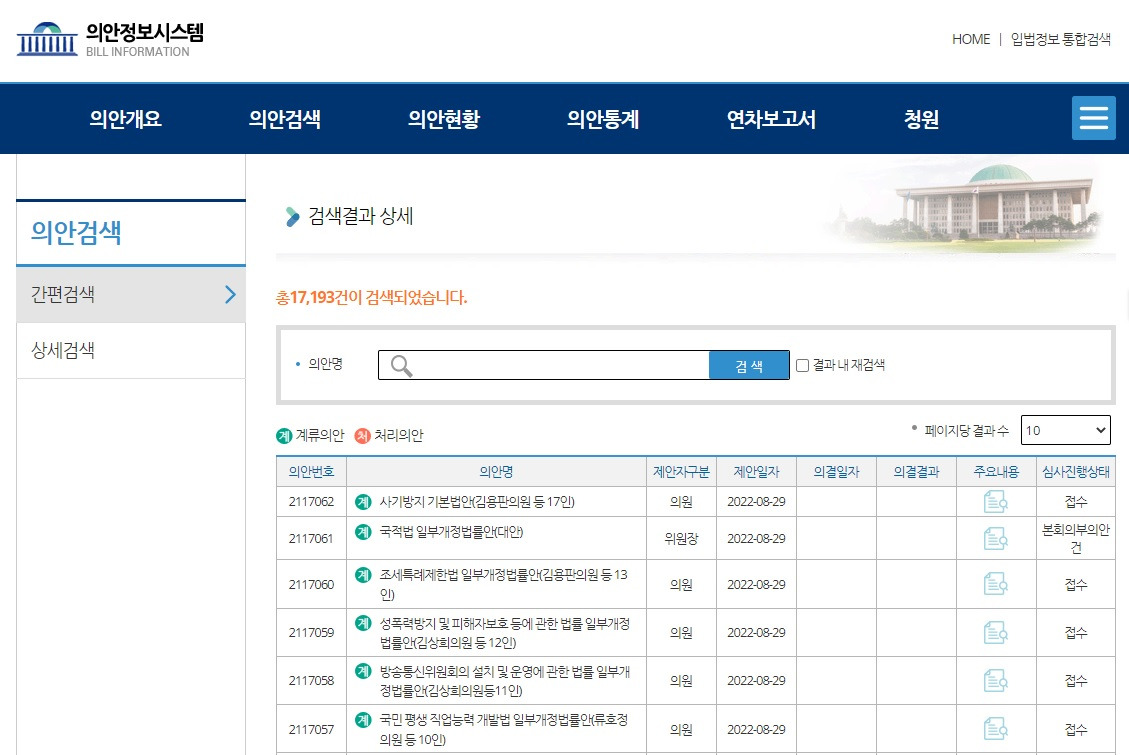This screenshot has width=1129, height=755.
Task: Go to the HOME link
Action: (x=970, y=39)
